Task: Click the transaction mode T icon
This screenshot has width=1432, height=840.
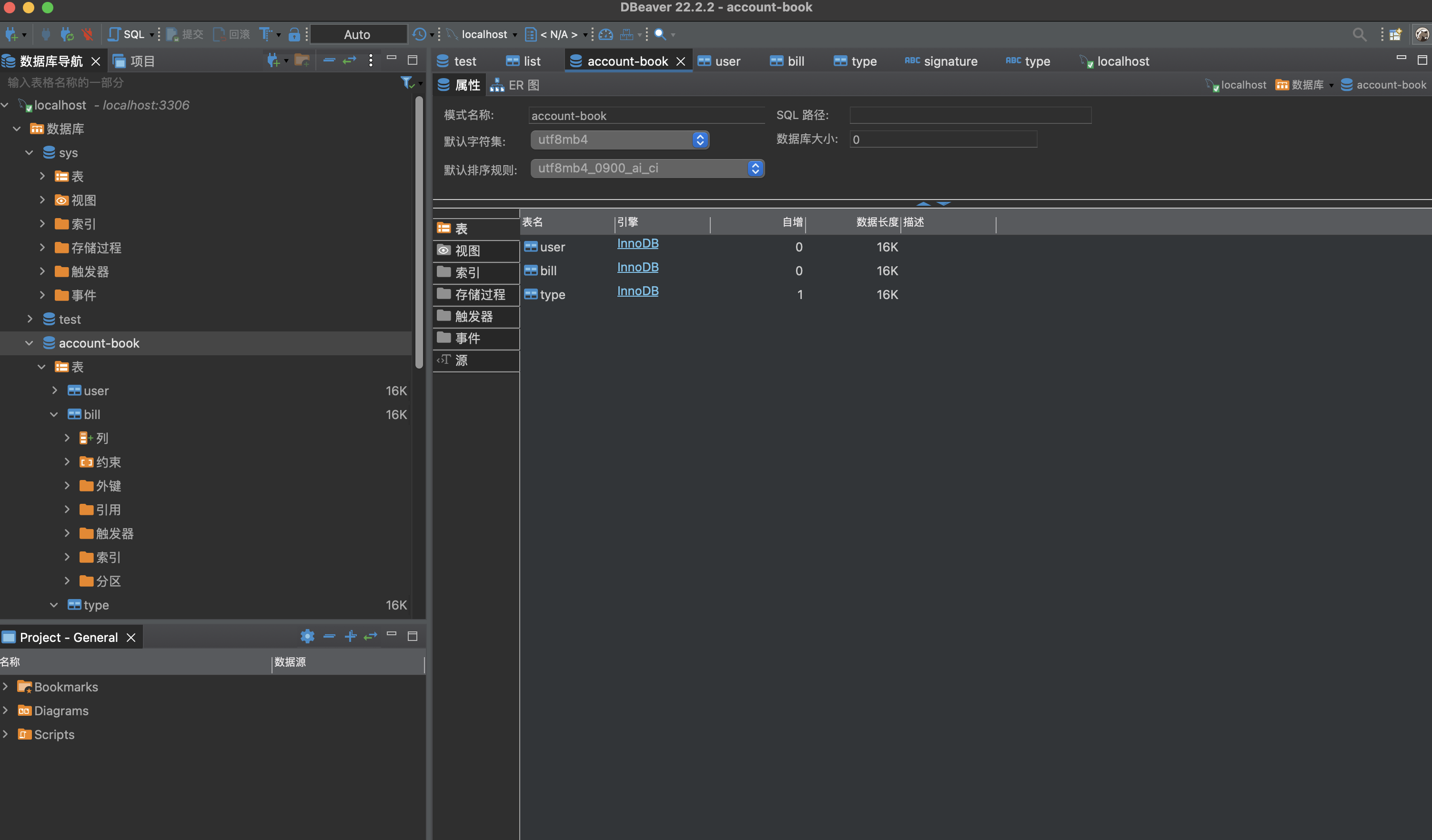Action: click(x=265, y=35)
